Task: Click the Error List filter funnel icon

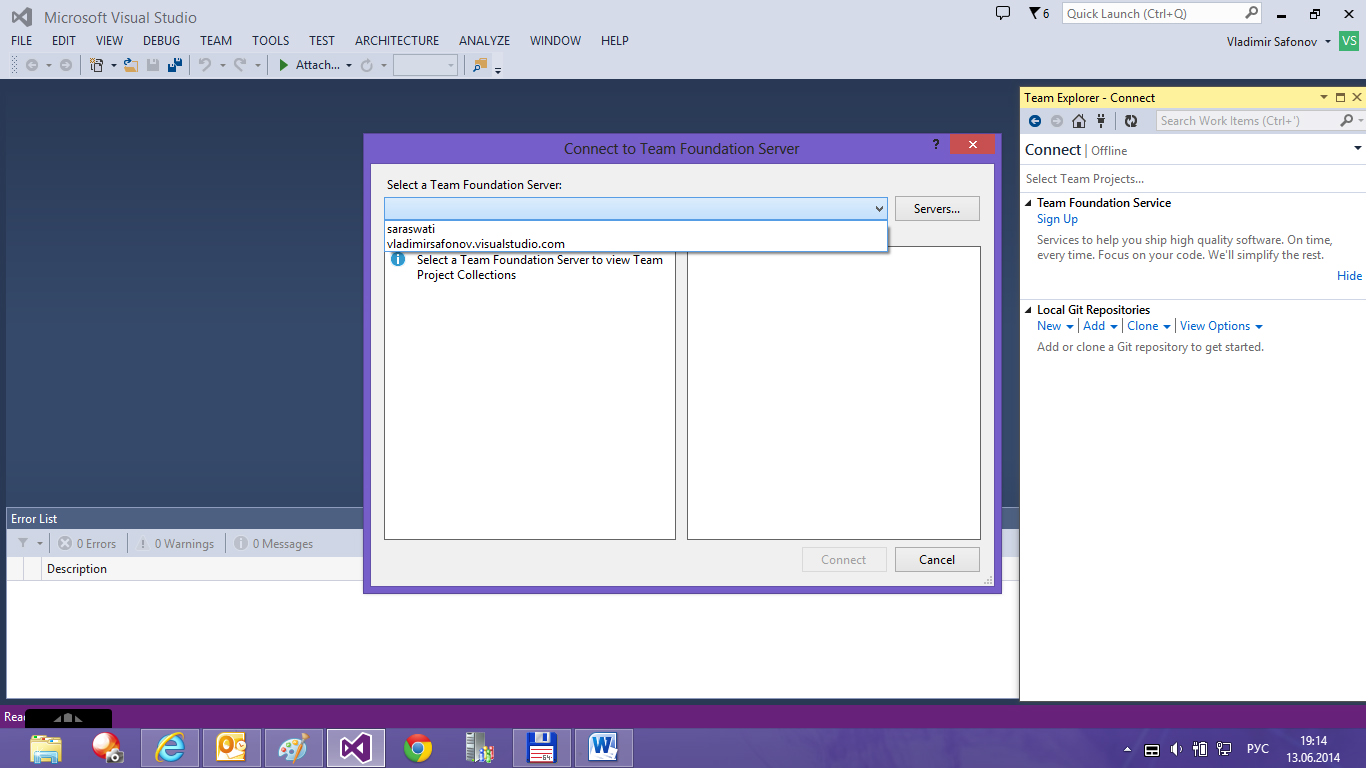Action: [x=23, y=543]
